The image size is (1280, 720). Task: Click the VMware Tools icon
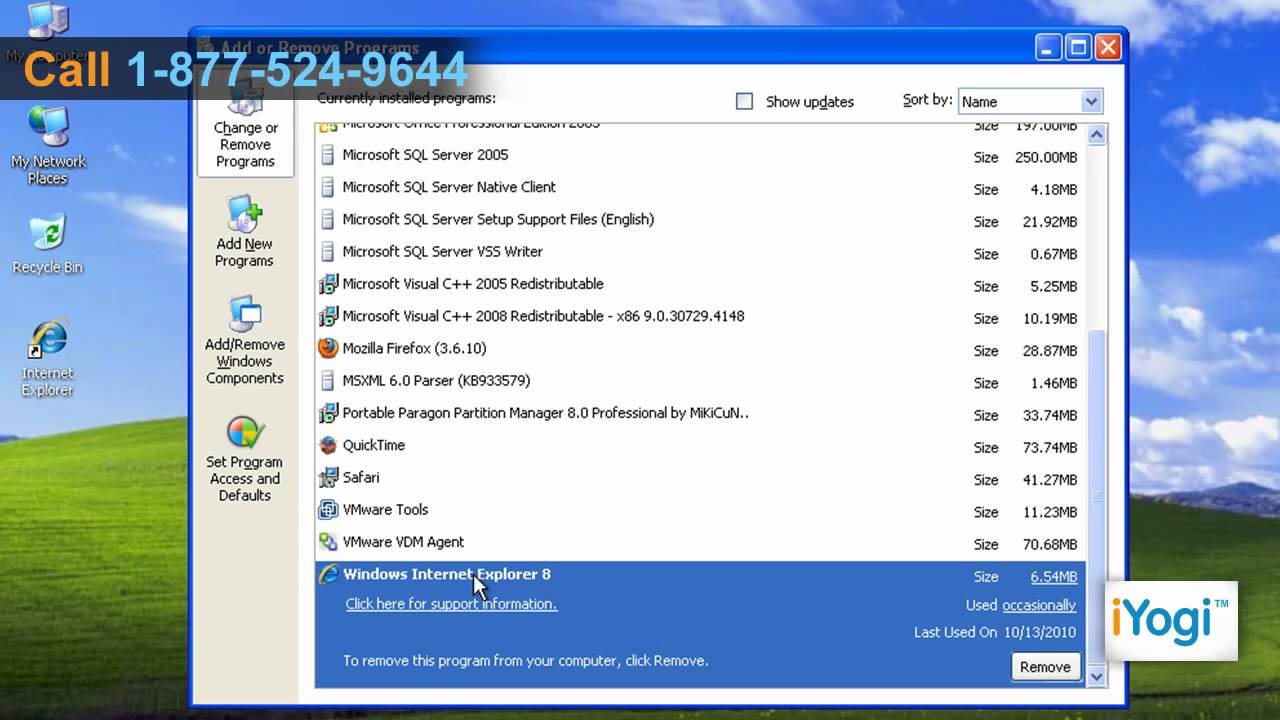(x=328, y=510)
